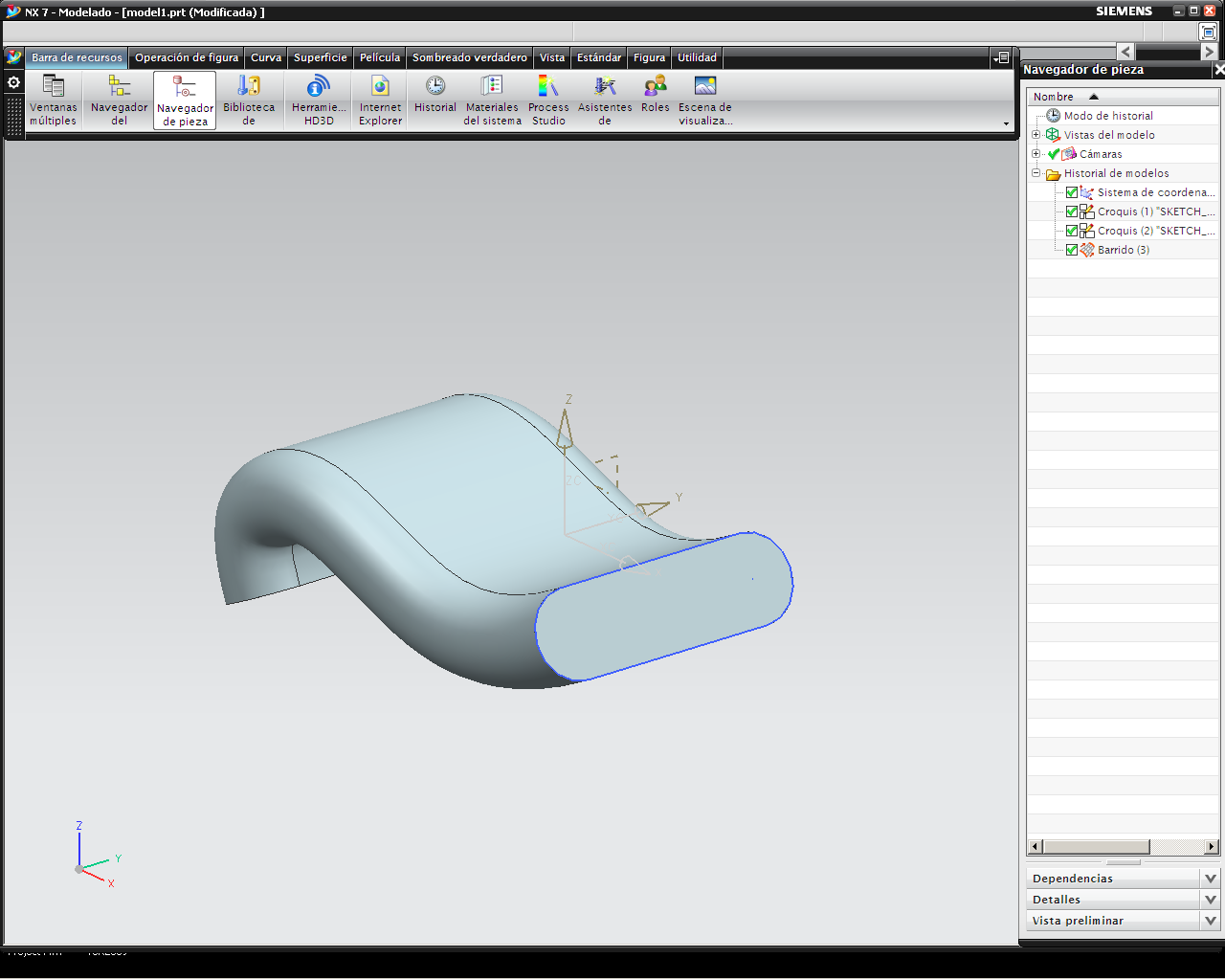
Task: Click Barrido (3) feature icon
Action: (x=1087, y=250)
